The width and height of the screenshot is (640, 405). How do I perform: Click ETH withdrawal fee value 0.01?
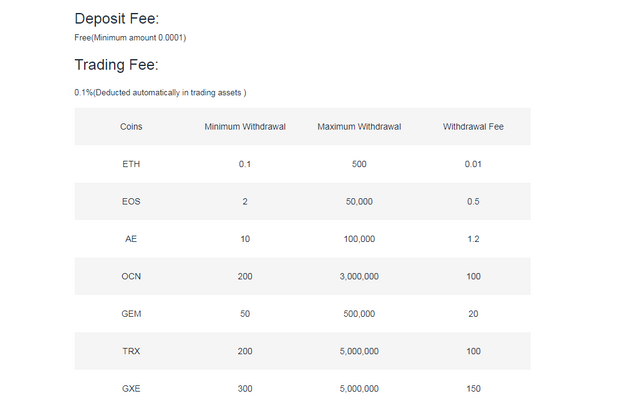point(473,164)
